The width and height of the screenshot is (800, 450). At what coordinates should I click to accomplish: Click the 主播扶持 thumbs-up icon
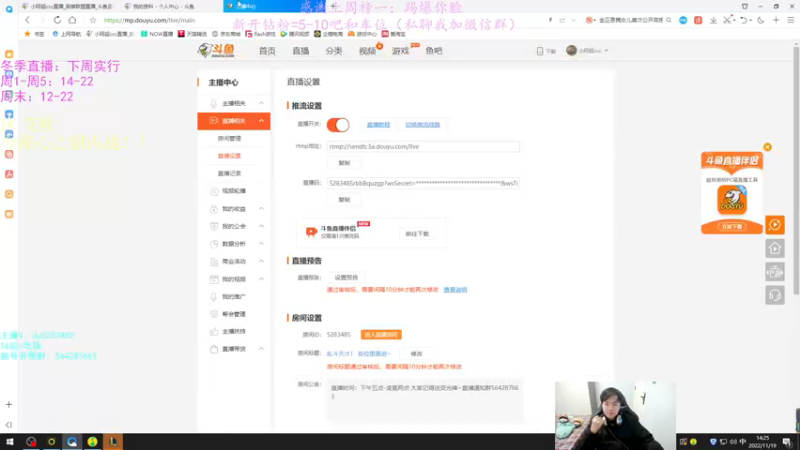coord(214,332)
